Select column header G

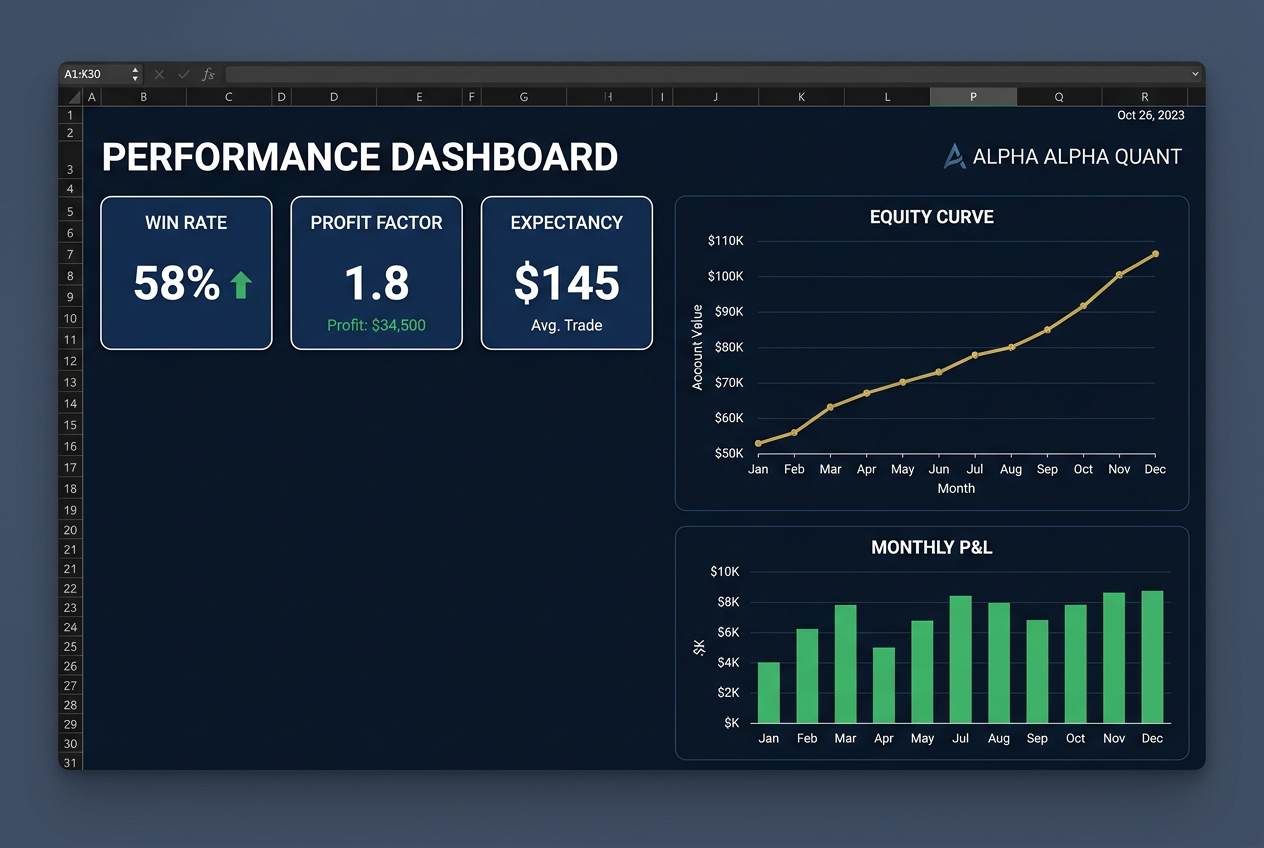click(x=524, y=97)
